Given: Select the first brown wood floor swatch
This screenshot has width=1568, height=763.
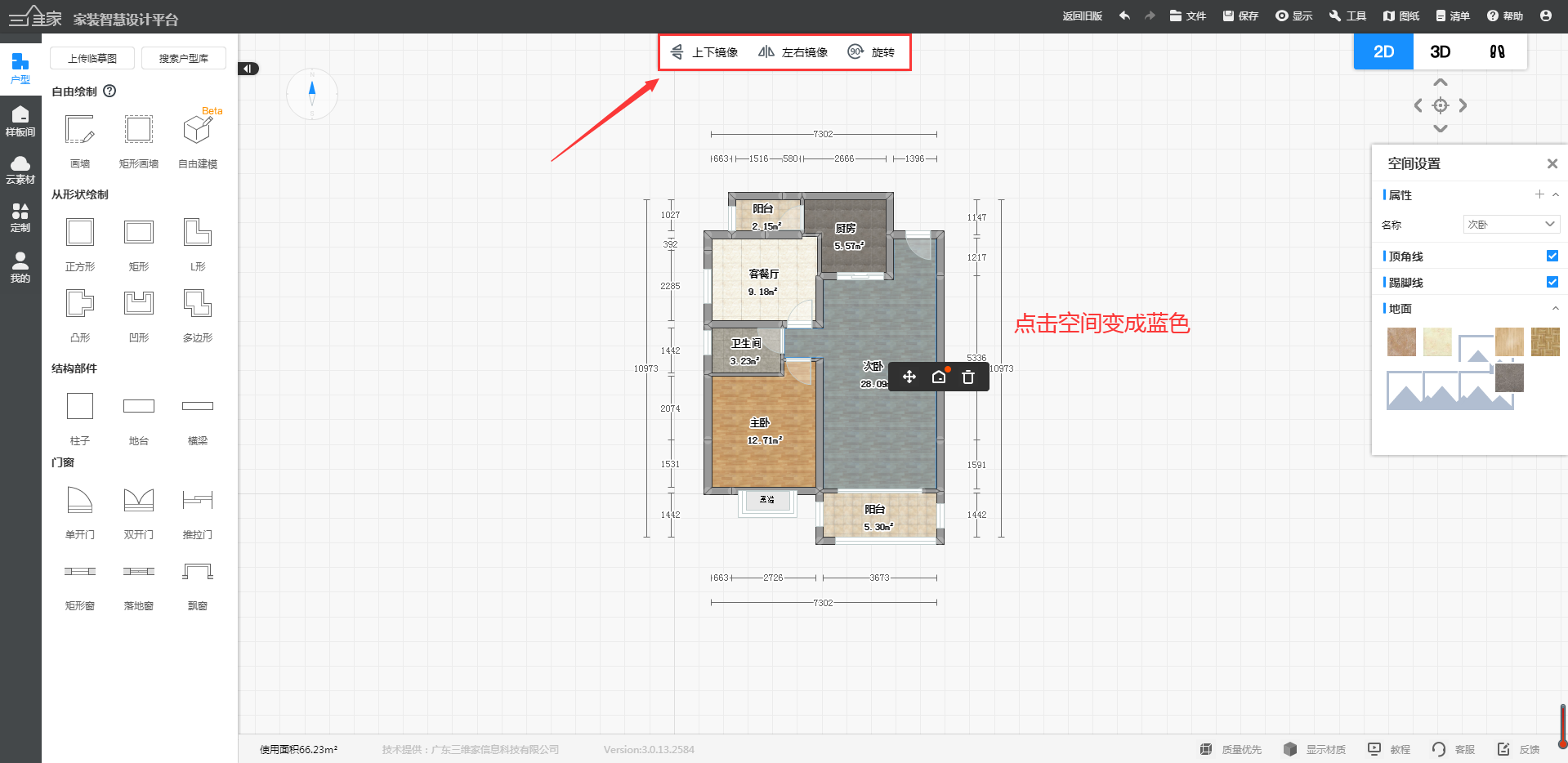Looking at the screenshot, I should pos(1401,341).
